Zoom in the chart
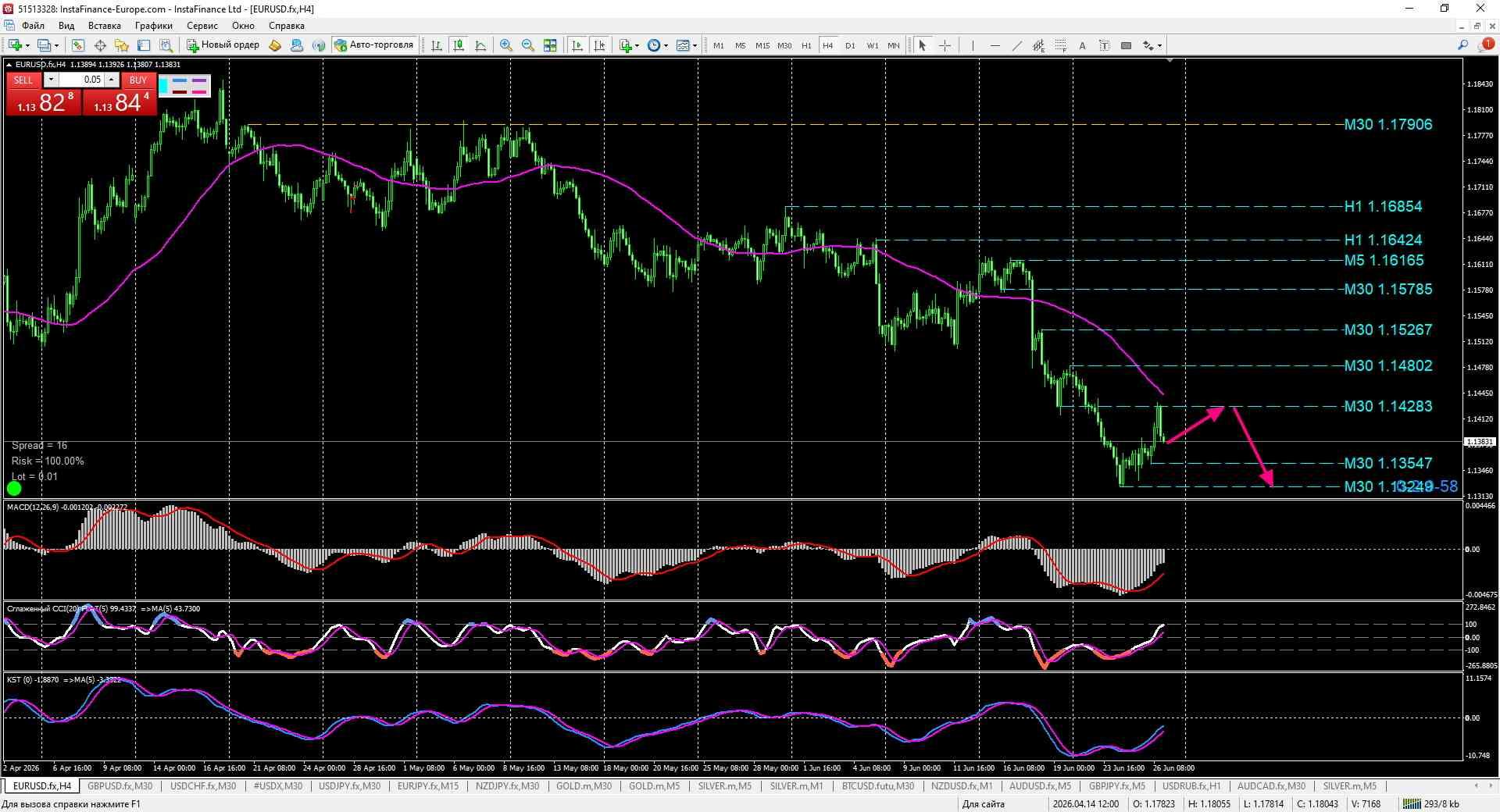 click(506, 45)
